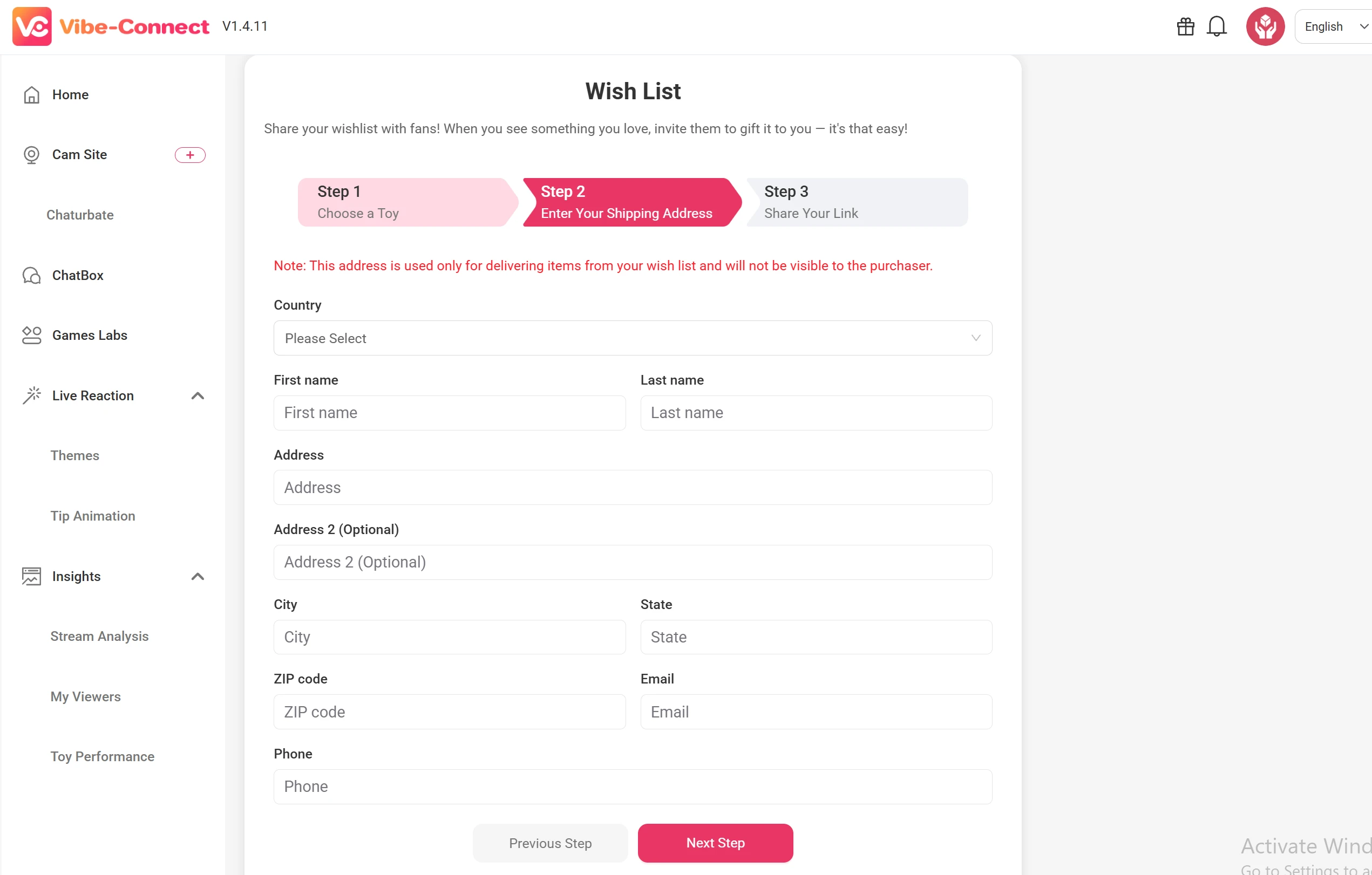Go to Step 1 Choose a Toy

[405, 202]
